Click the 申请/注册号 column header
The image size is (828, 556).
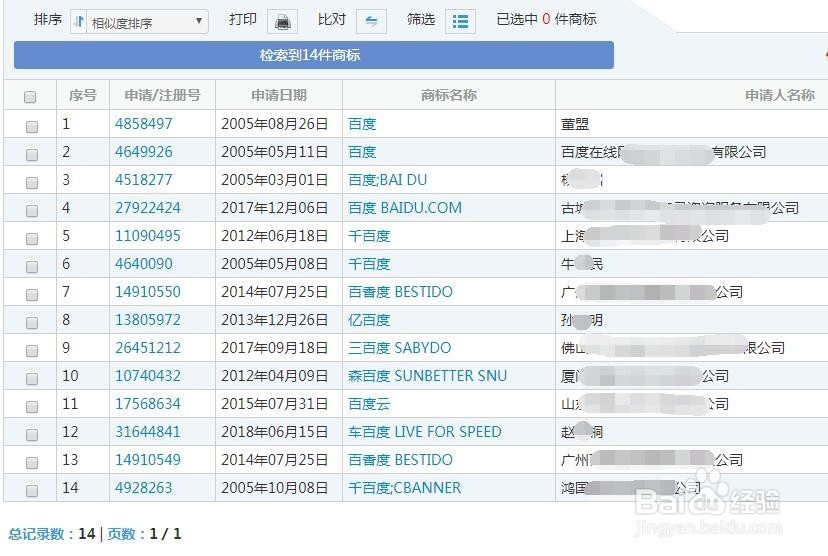point(163,95)
